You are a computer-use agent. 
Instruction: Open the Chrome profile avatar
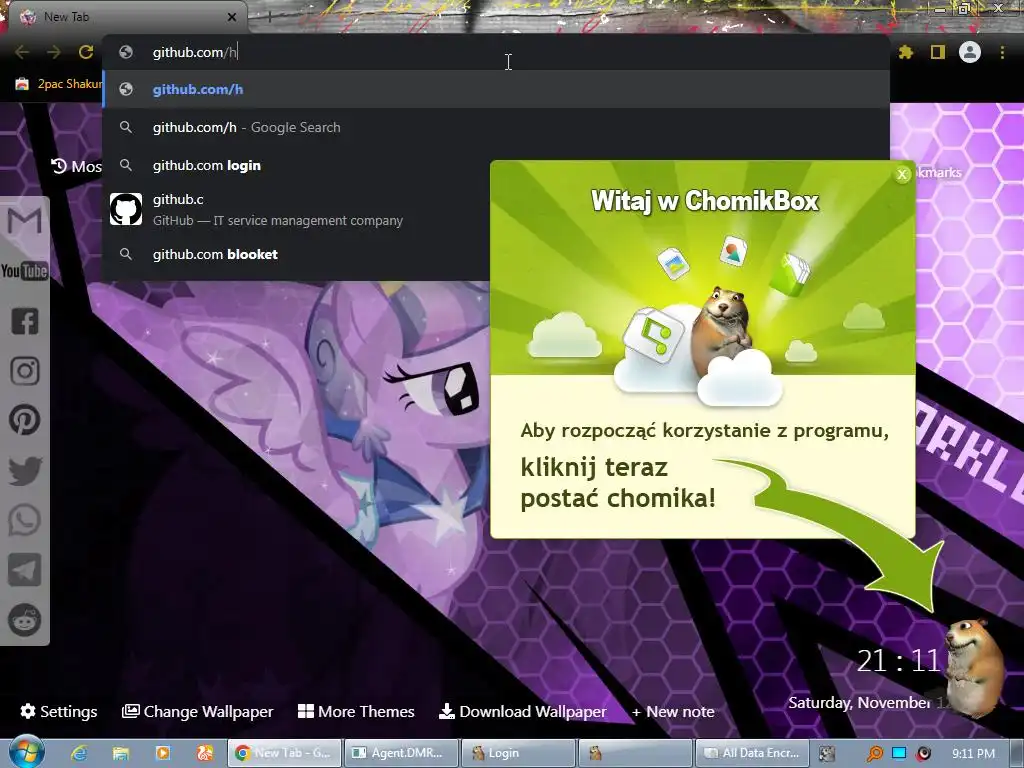pos(970,52)
